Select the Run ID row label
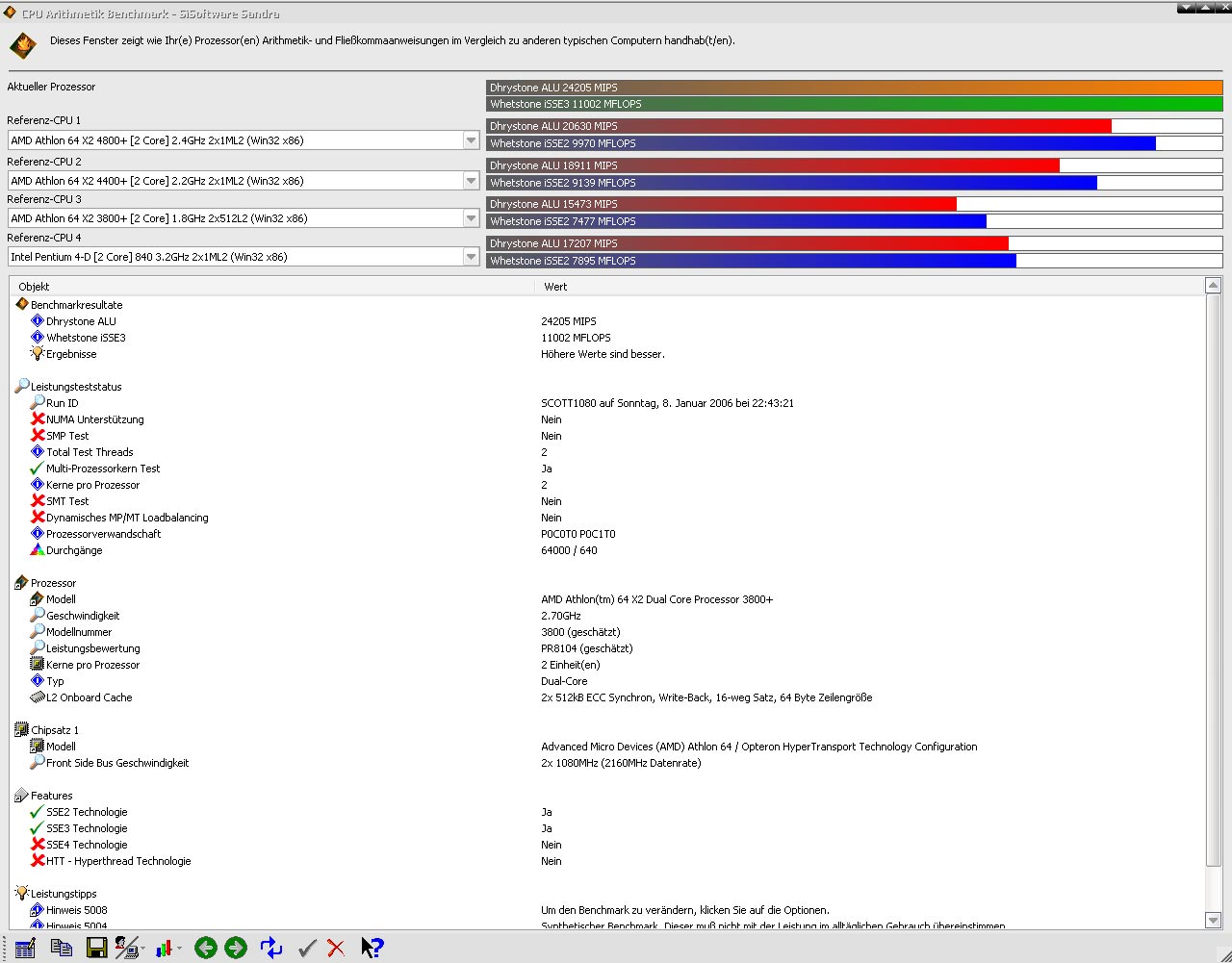This screenshot has width=1232, height=963. tap(63, 403)
